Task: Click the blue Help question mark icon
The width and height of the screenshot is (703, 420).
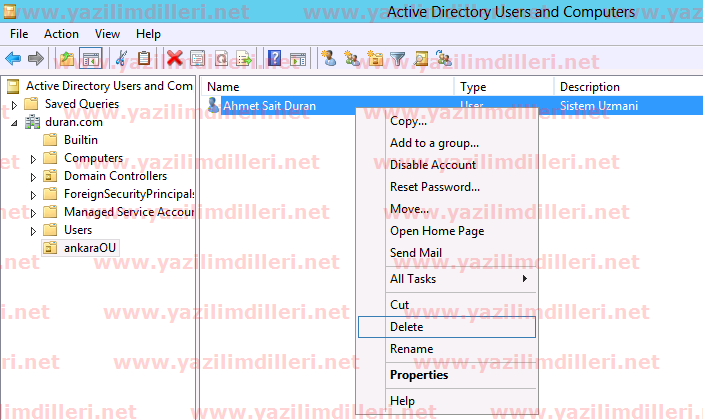Action: coord(273,59)
